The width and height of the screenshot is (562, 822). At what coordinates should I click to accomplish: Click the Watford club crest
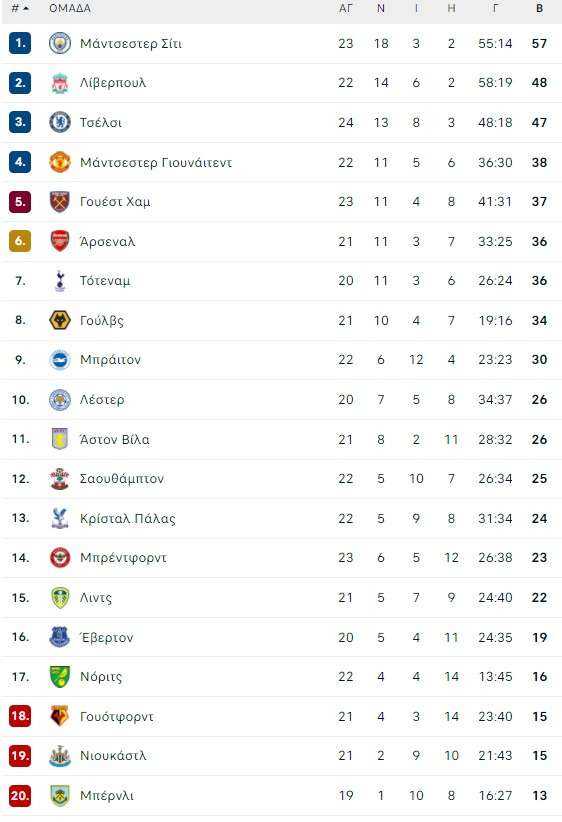(x=60, y=716)
